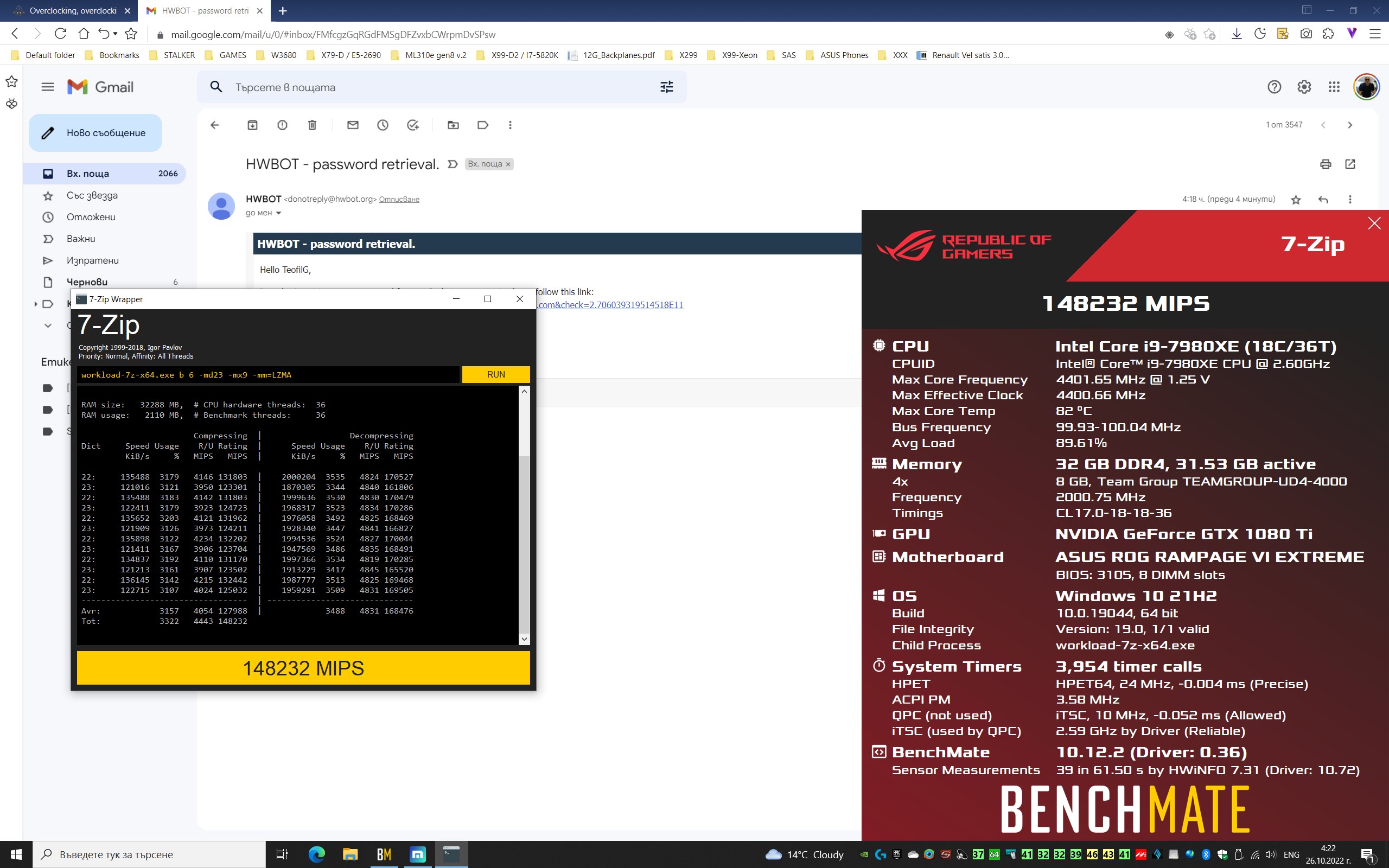The image size is (1389, 868).
Task: Open the 'Чернови' drafts folder
Action: click(x=105, y=282)
